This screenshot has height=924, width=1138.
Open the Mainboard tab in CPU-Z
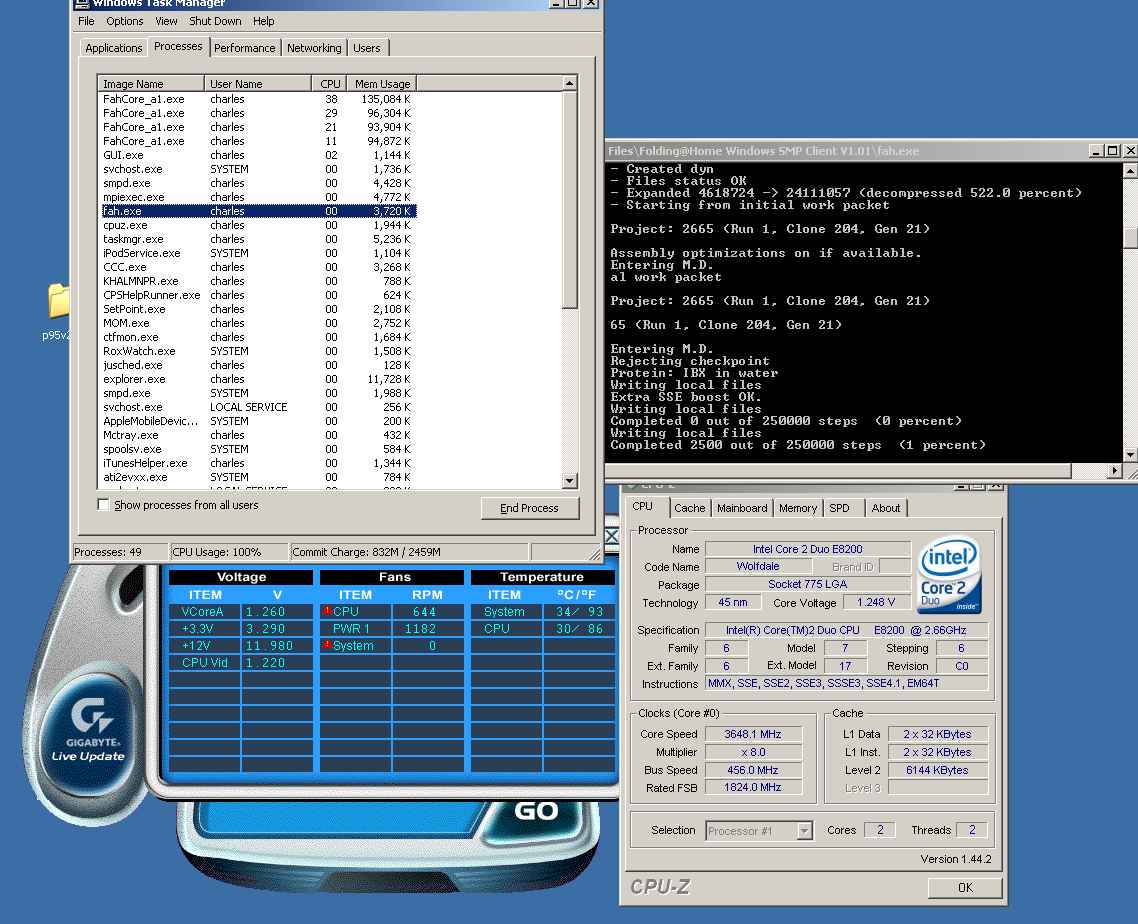[x=742, y=508]
